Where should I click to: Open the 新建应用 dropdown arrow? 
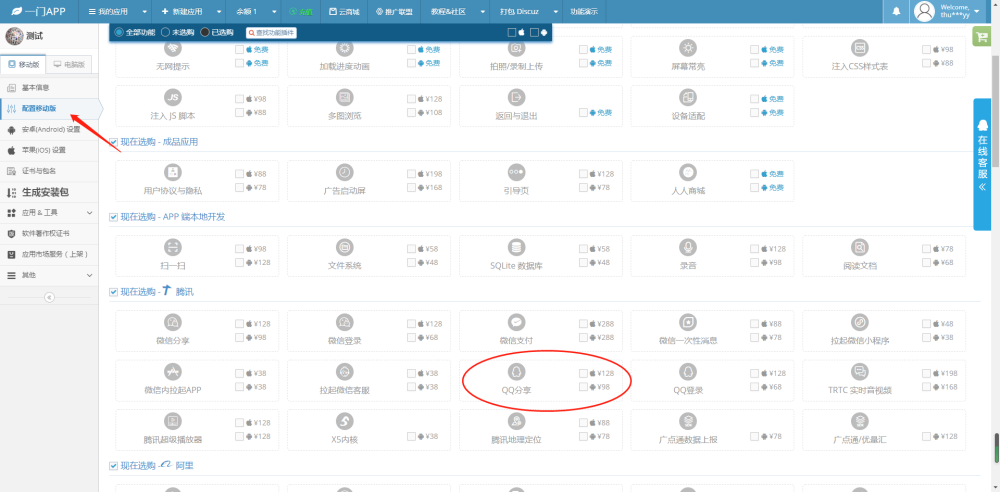219,11
